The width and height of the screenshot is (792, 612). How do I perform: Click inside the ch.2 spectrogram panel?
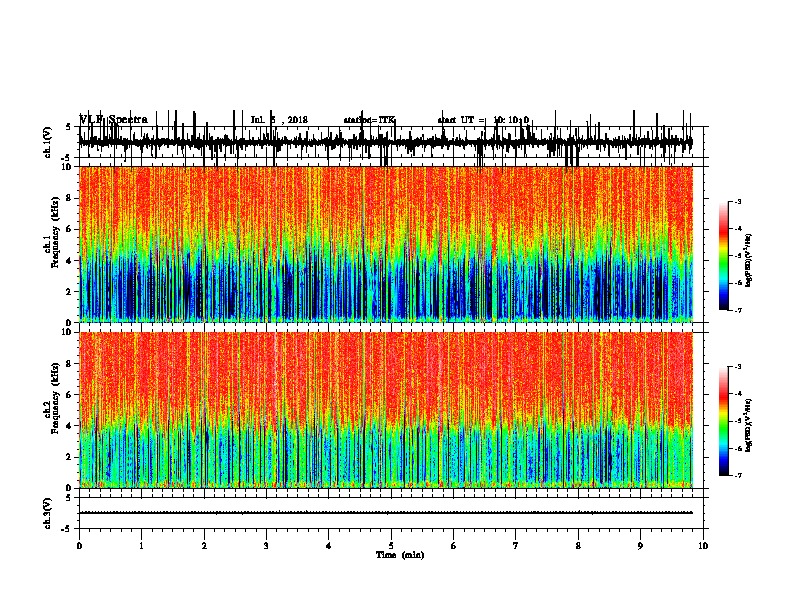coord(386,410)
